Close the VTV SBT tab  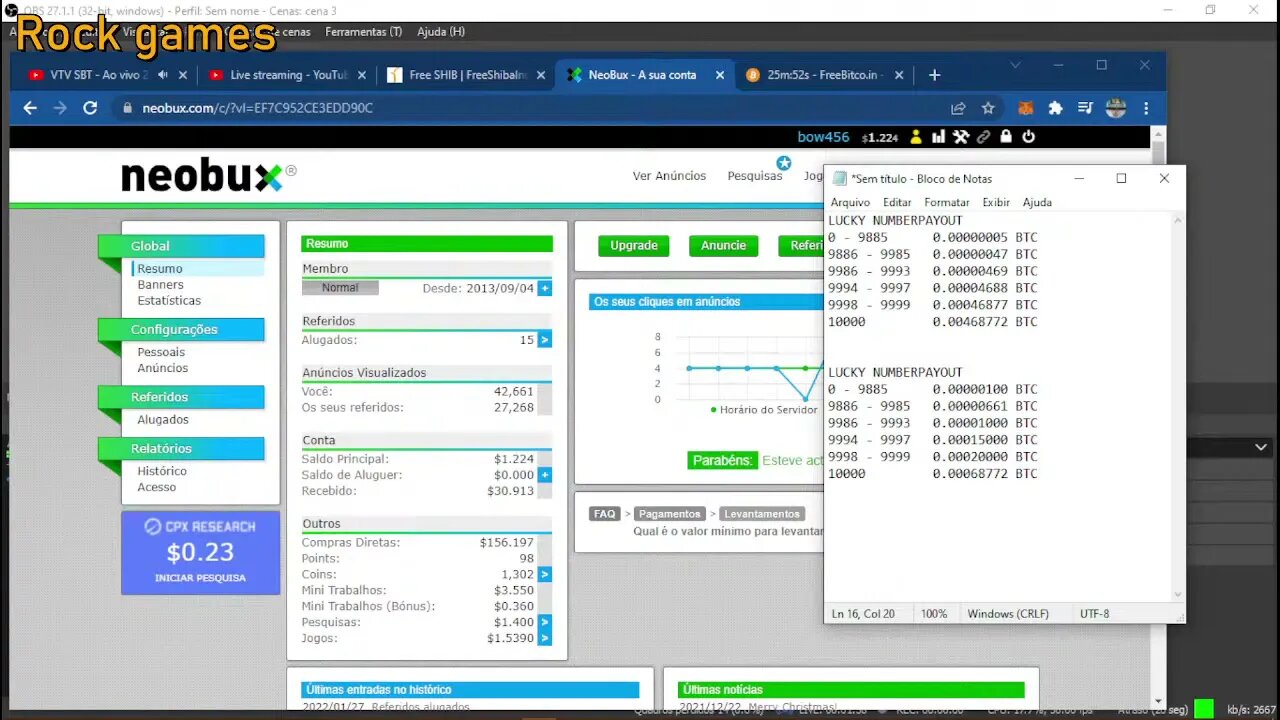pyautogui.click(x=182, y=75)
